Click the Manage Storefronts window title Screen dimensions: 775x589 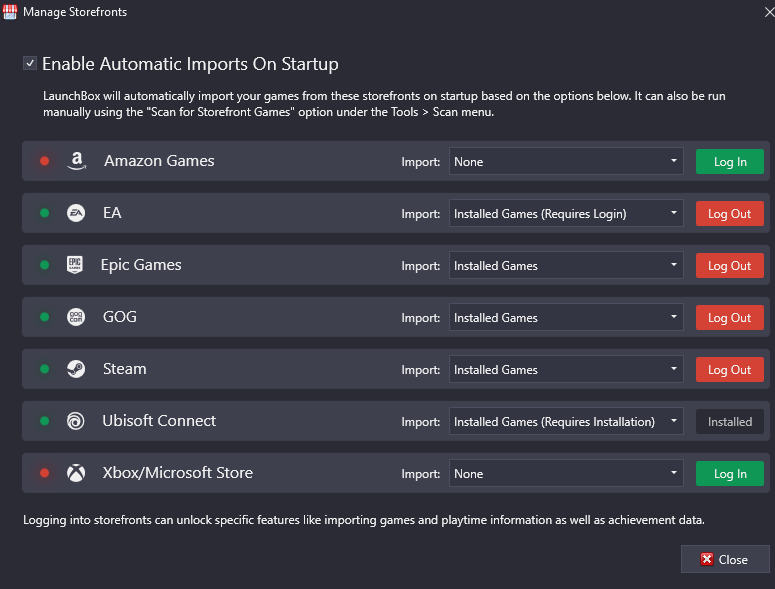click(x=75, y=12)
